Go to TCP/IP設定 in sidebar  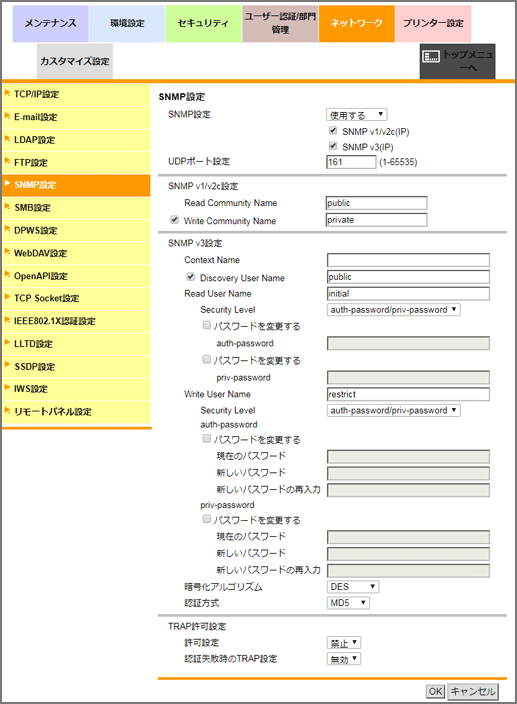(76, 94)
